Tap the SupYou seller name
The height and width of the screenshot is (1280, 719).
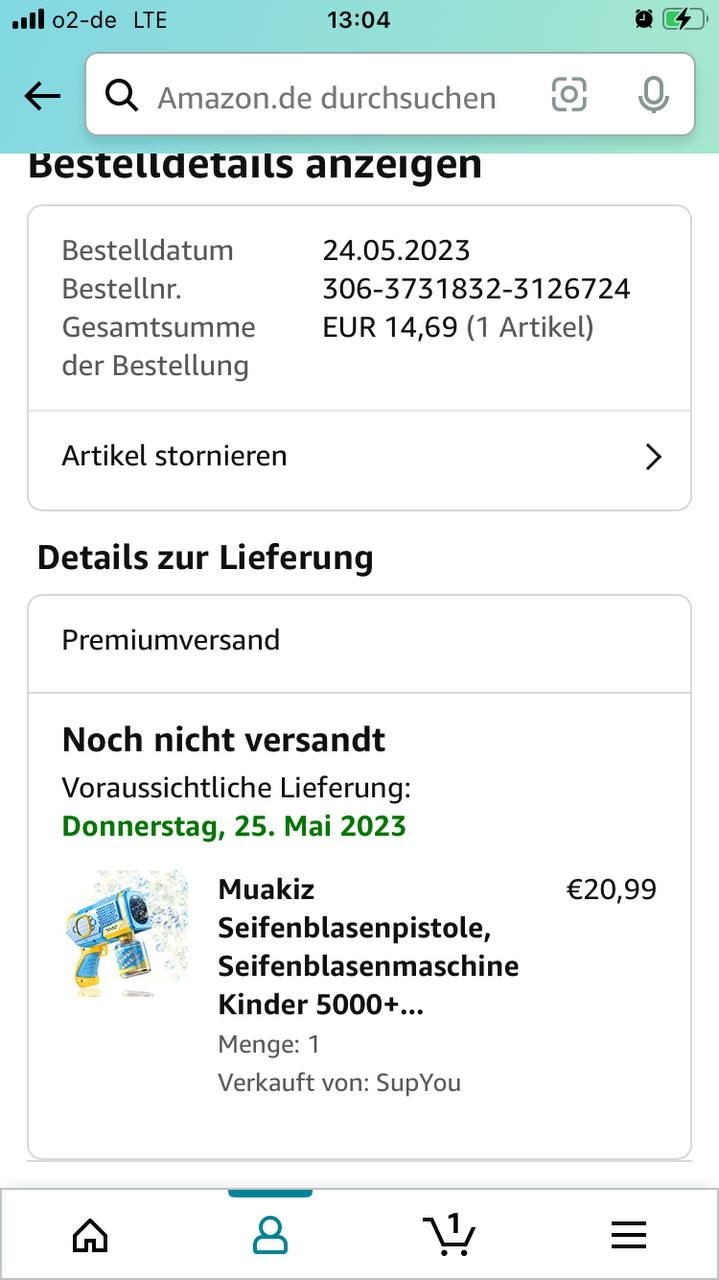(418, 1083)
